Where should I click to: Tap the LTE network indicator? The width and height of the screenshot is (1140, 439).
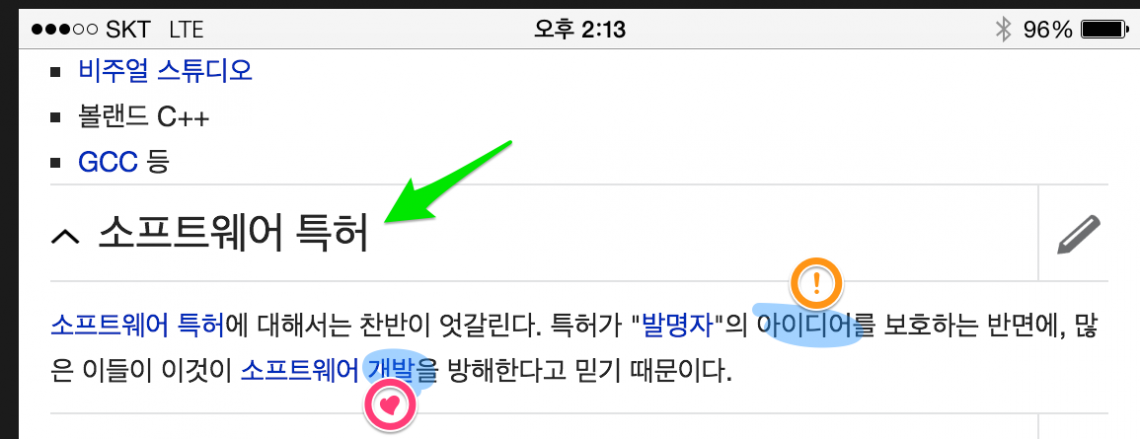(x=187, y=30)
